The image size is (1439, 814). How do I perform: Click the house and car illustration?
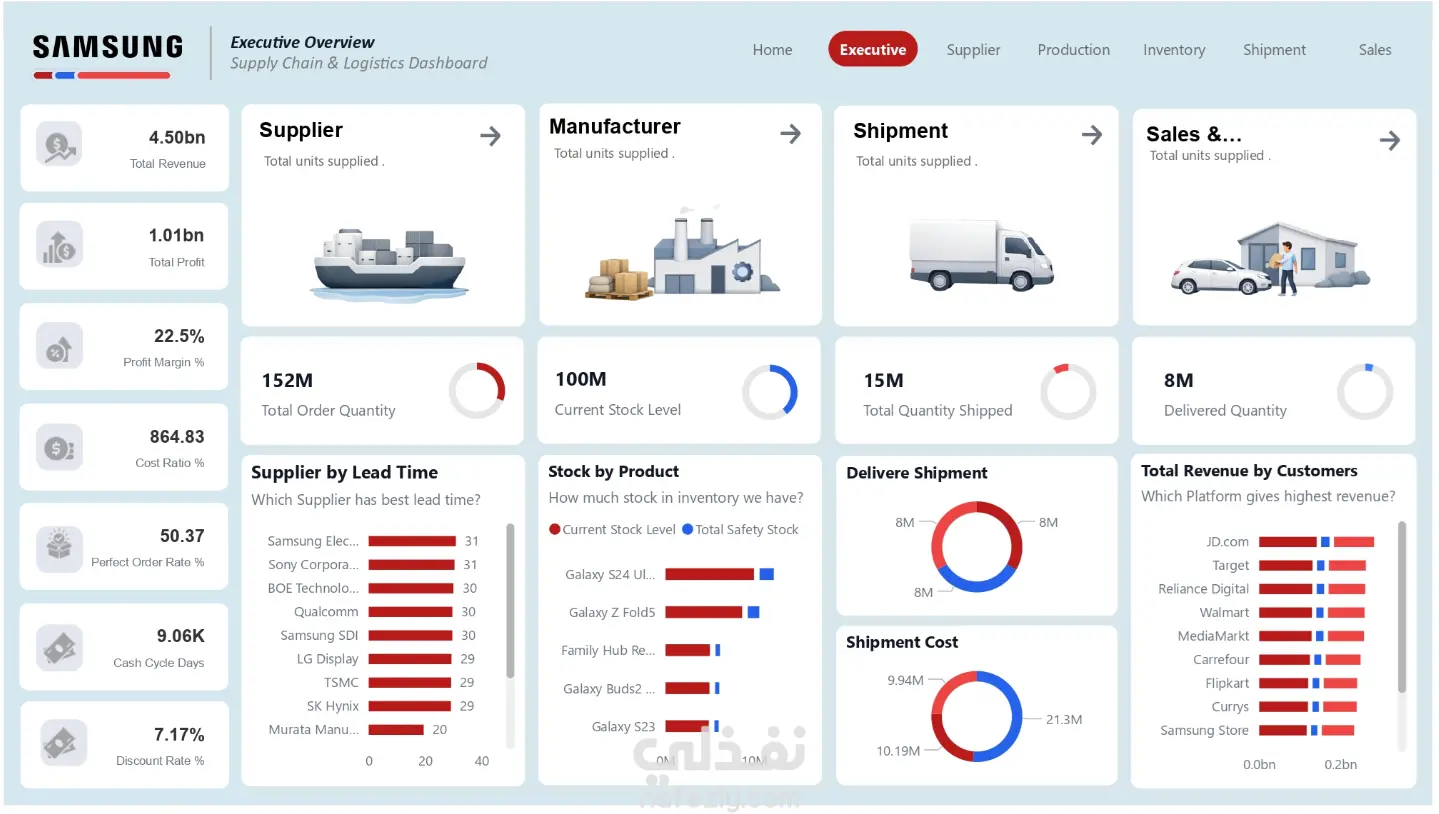coord(1269,259)
